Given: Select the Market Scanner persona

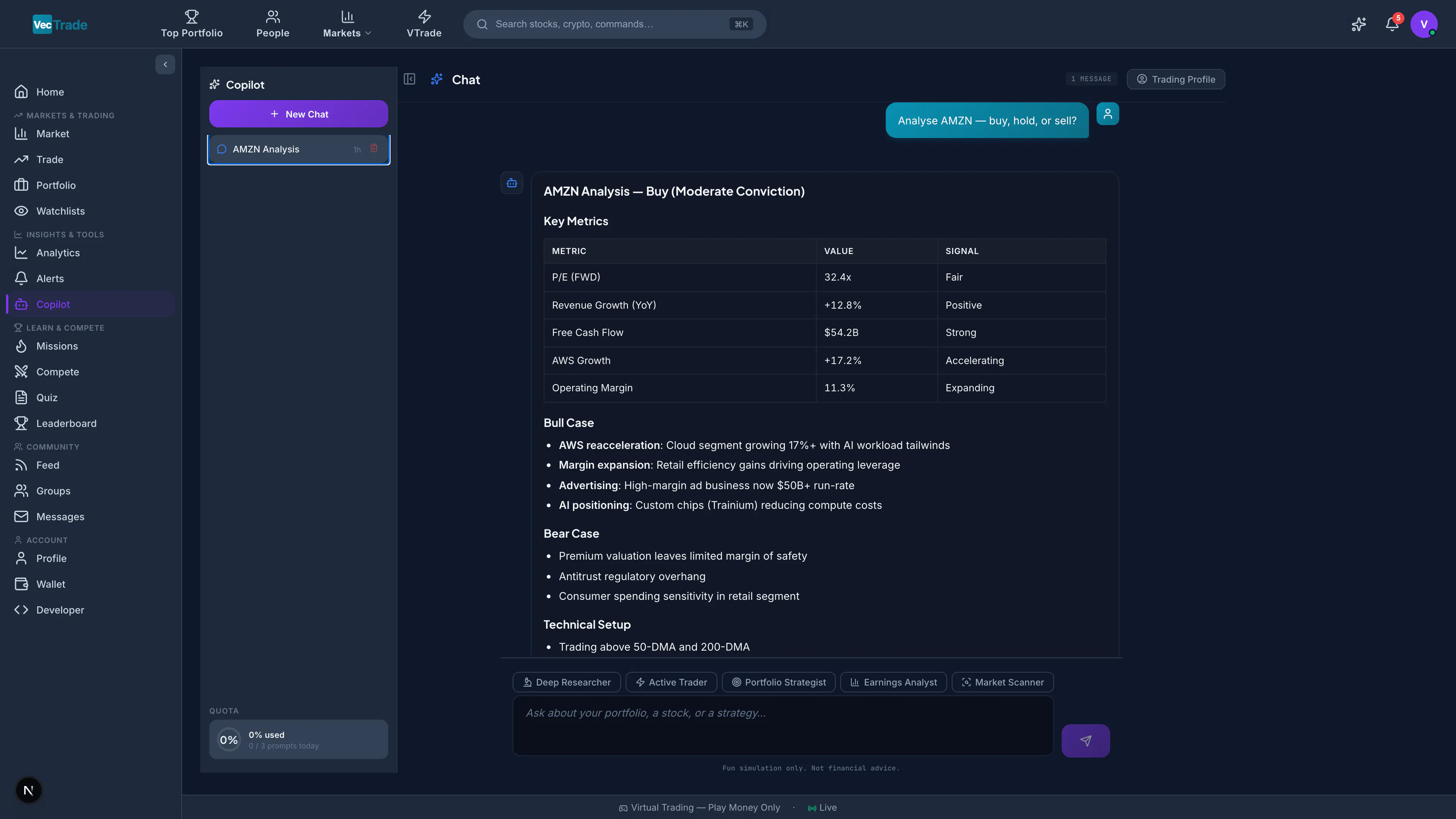Looking at the screenshot, I should point(1003,682).
